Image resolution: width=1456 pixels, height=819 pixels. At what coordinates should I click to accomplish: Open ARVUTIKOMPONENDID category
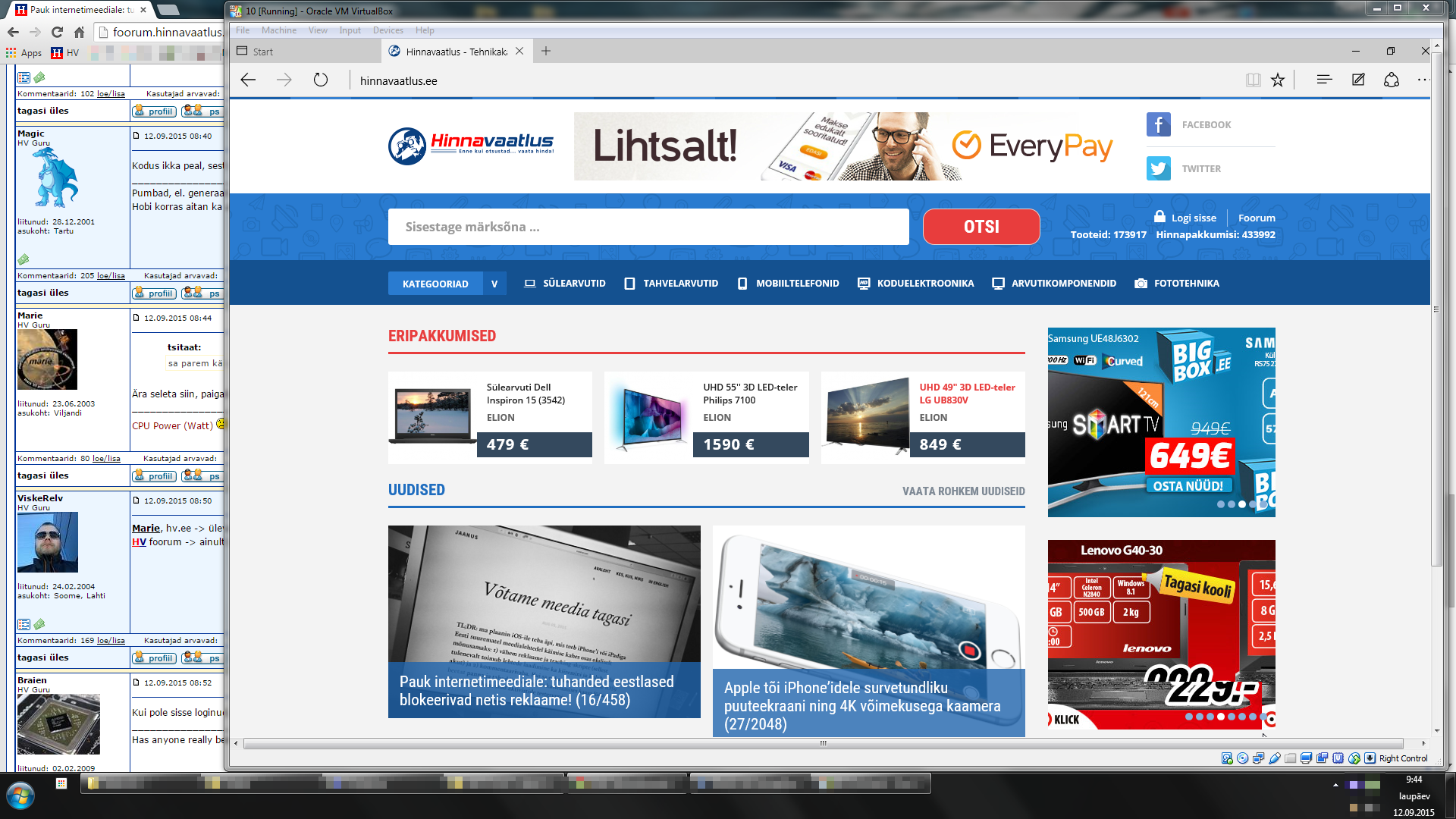pos(1054,284)
